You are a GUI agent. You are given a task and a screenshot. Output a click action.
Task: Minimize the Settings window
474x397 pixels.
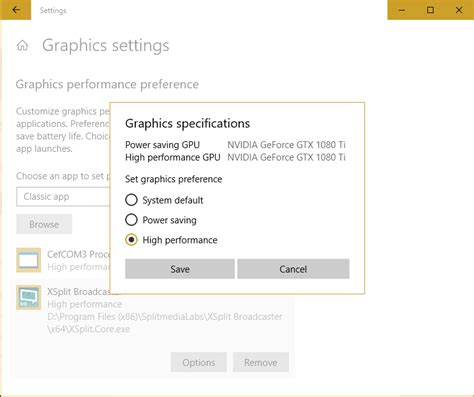point(402,10)
